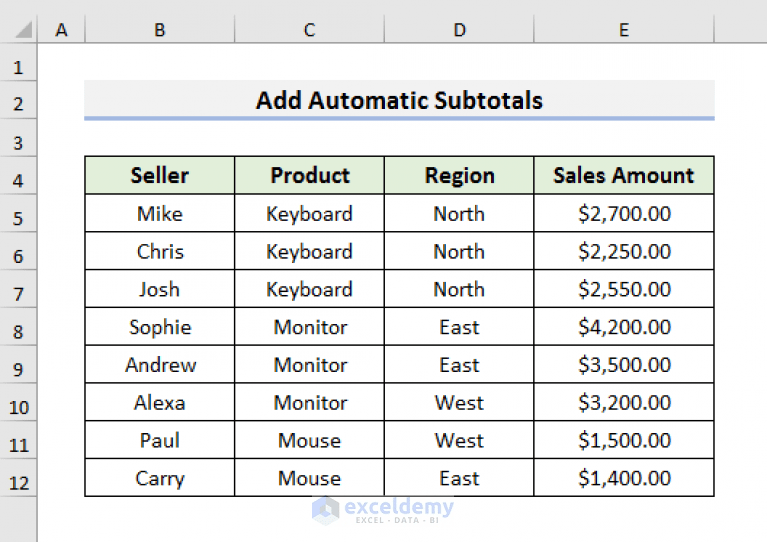Click the '$4,200.00' sales cell
767x542 pixels.
tap(624, 327)
